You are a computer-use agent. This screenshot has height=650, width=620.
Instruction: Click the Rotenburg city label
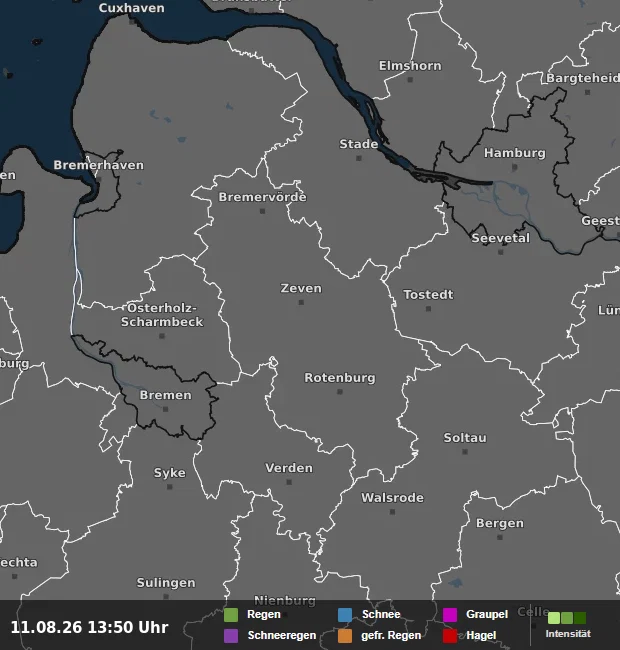coord(340,378)
